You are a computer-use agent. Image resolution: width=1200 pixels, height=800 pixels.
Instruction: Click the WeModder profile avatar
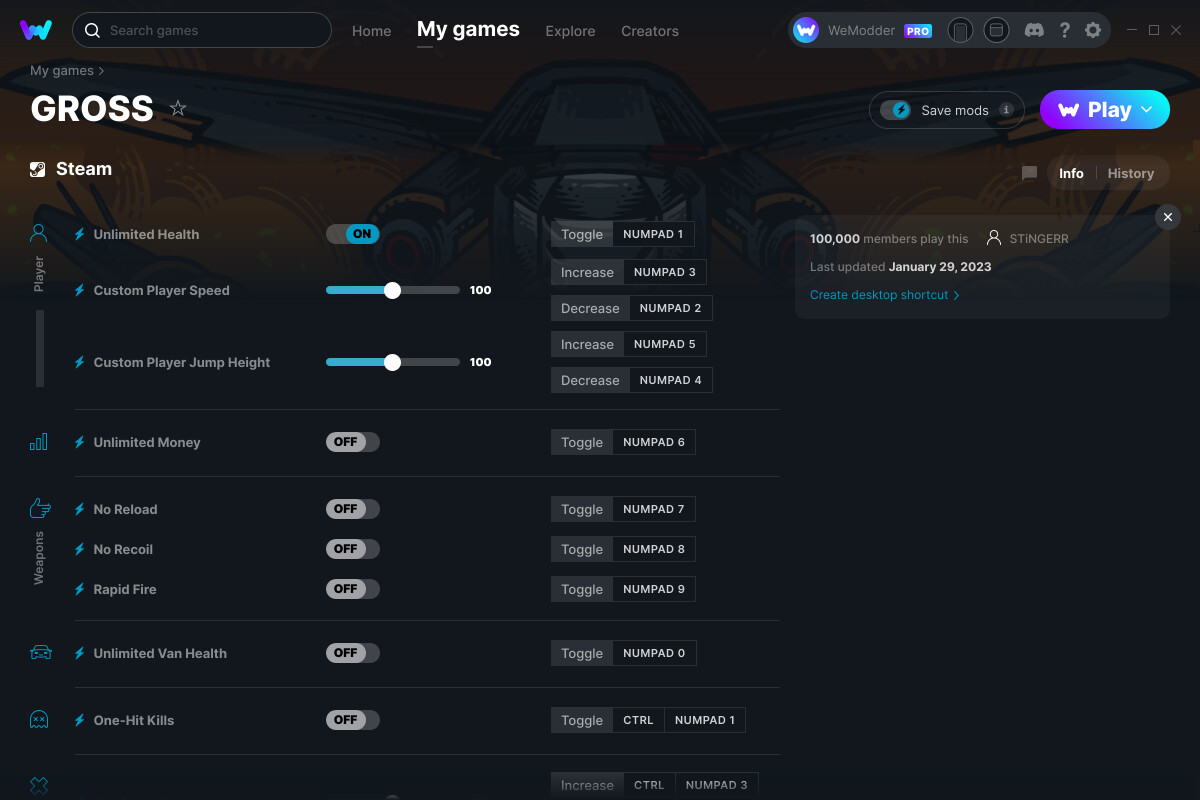(806, 30)
